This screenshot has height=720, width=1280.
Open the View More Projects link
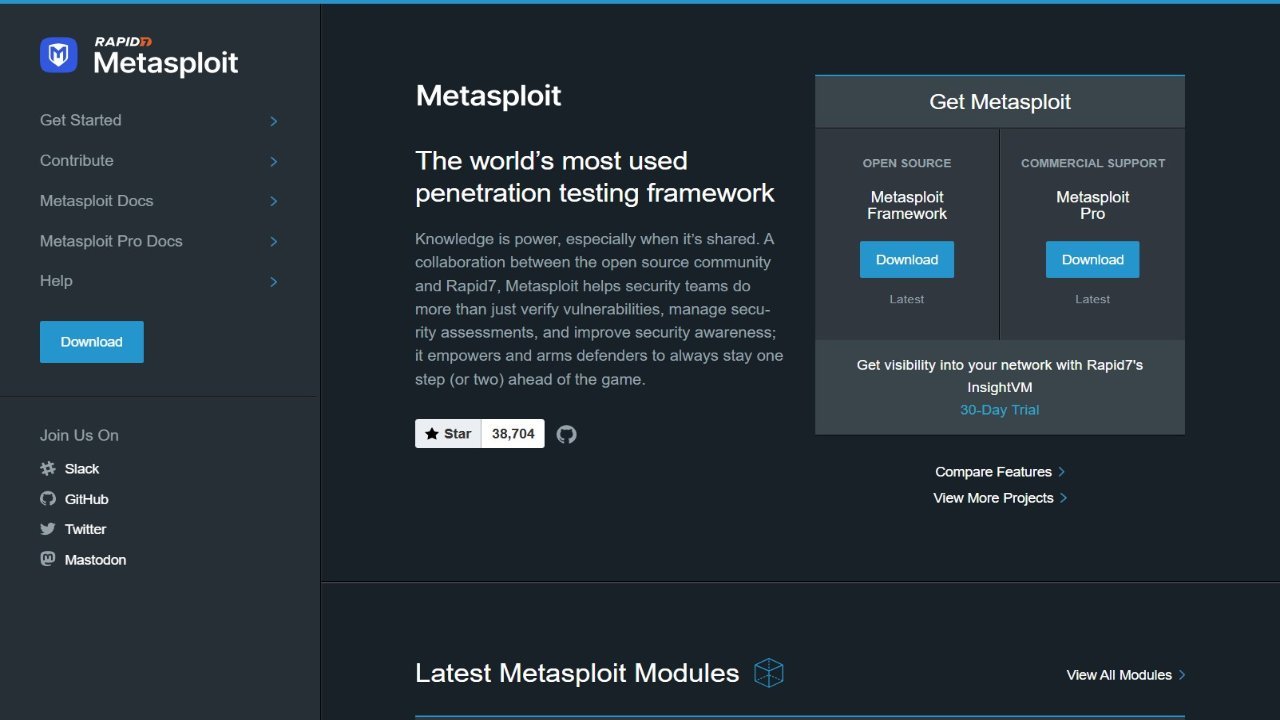tap(994, 498)
